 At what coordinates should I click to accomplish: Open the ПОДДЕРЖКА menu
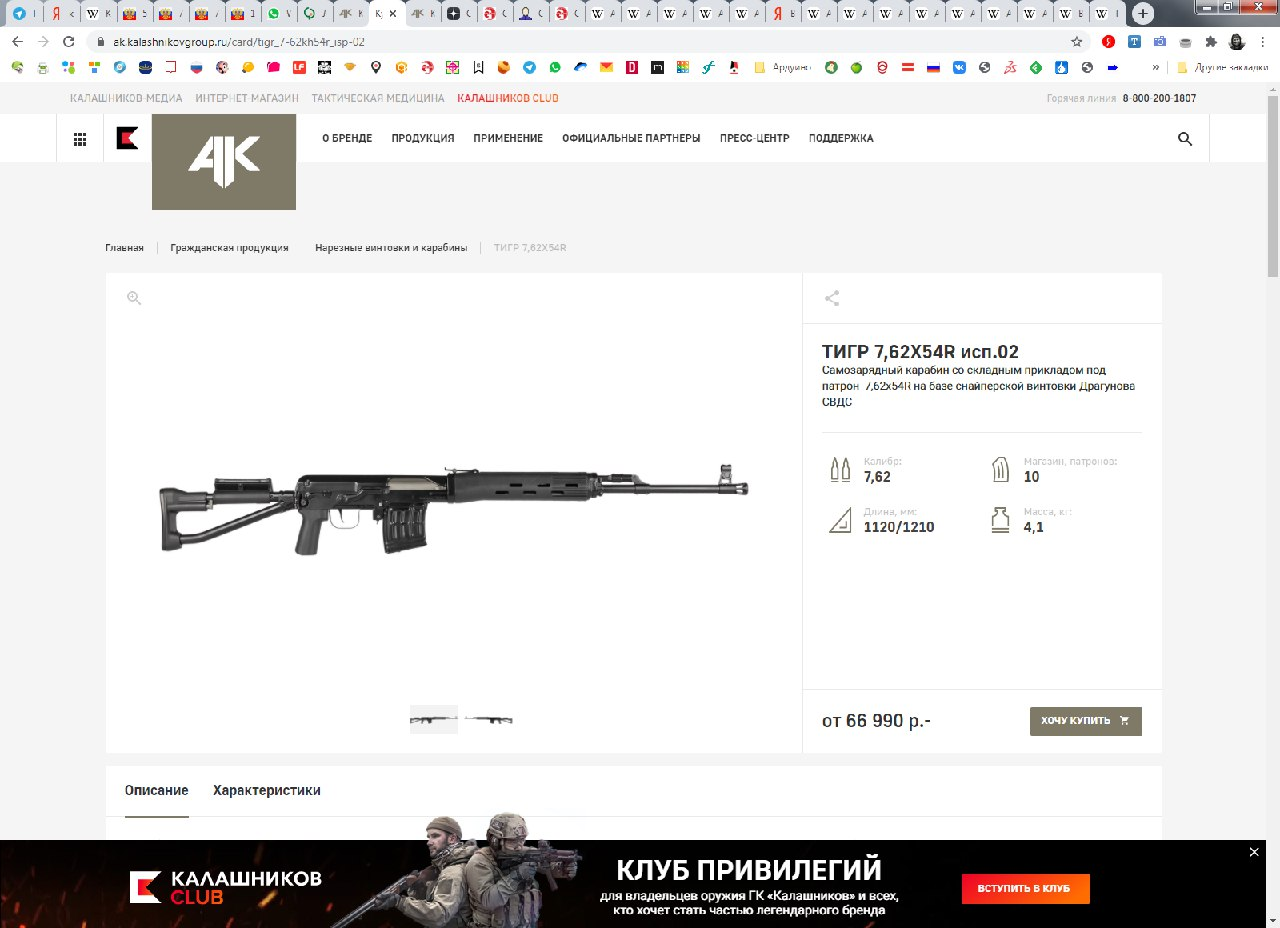tap(841, 139)
